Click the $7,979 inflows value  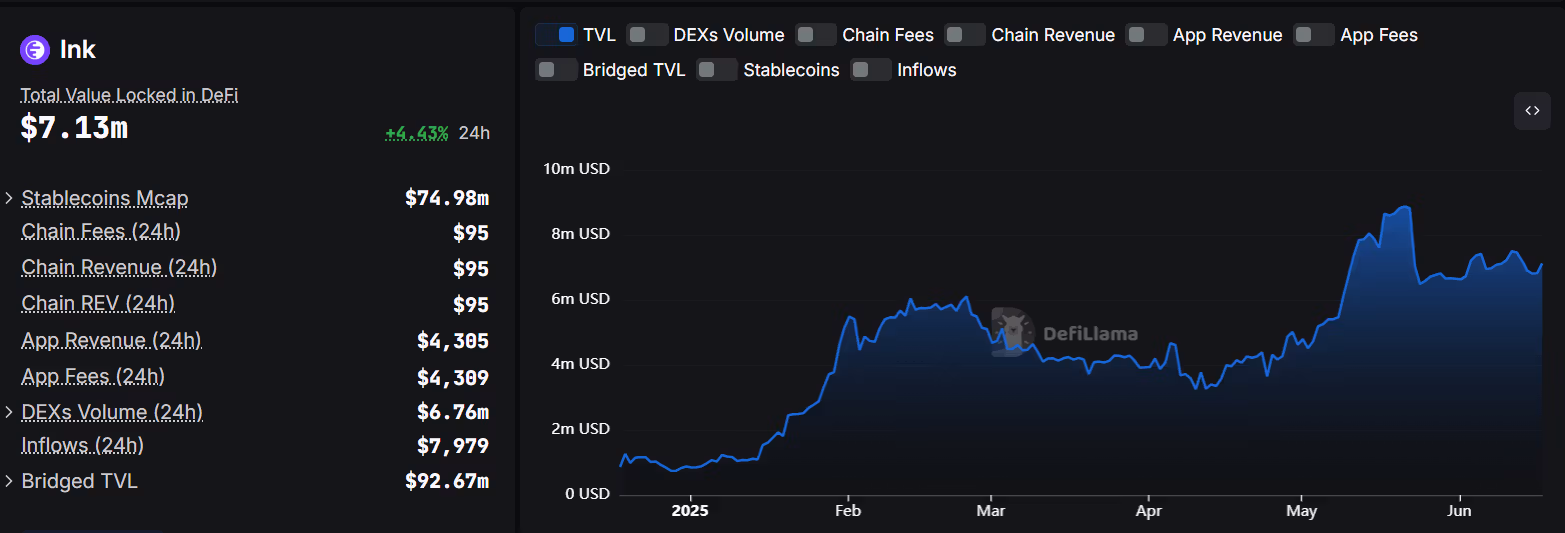[453, 446]
